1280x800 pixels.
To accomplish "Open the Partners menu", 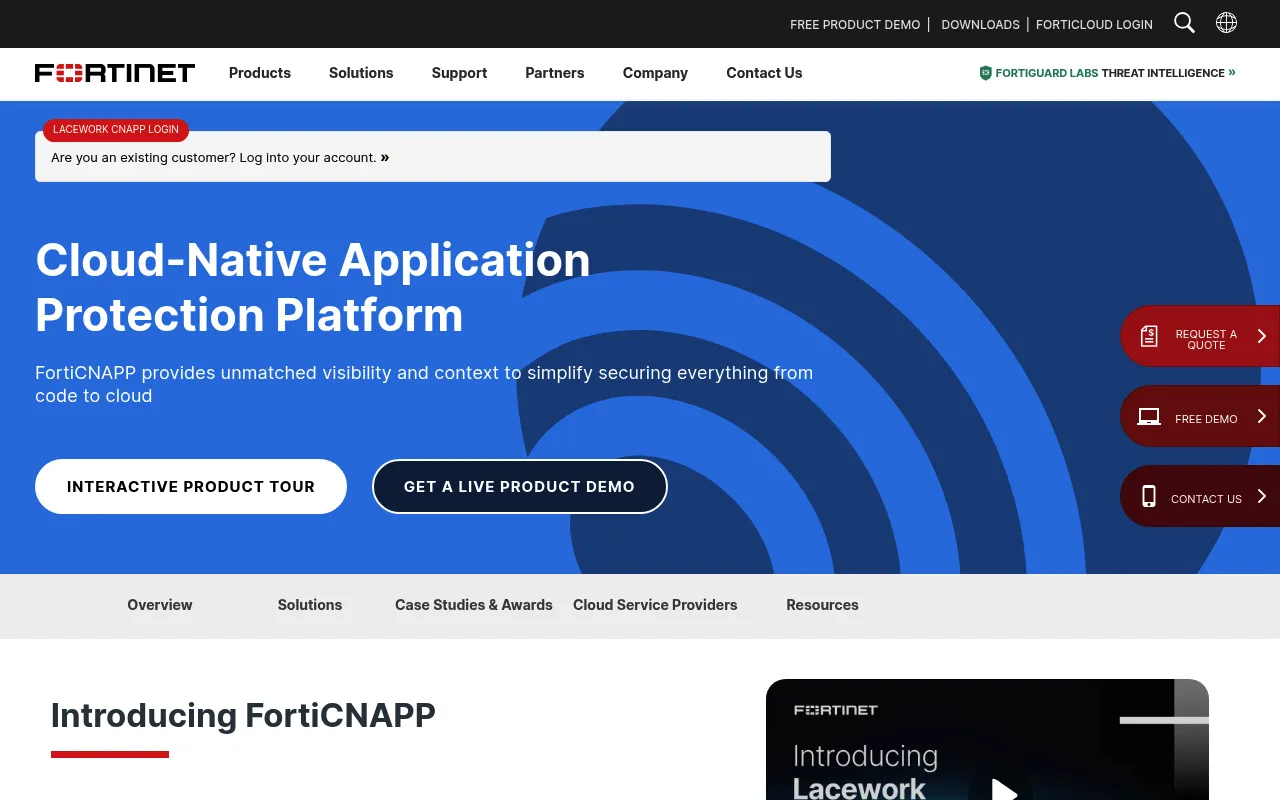I will pos(555,73).
